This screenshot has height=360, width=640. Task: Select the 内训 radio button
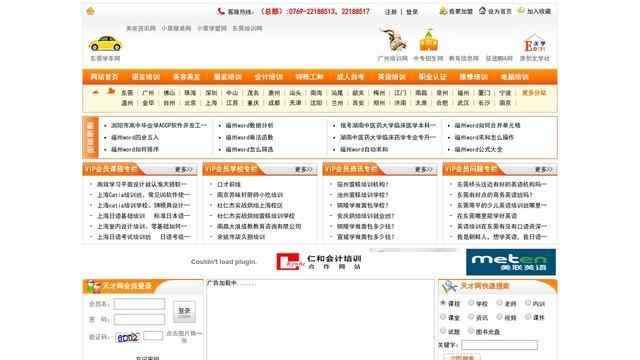point(528,303)
